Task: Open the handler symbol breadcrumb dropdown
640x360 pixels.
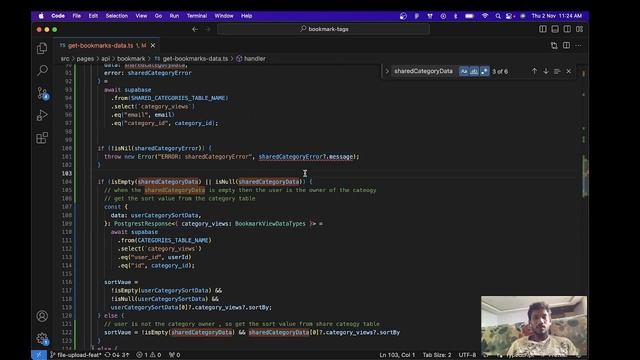Action: (251, 59)
